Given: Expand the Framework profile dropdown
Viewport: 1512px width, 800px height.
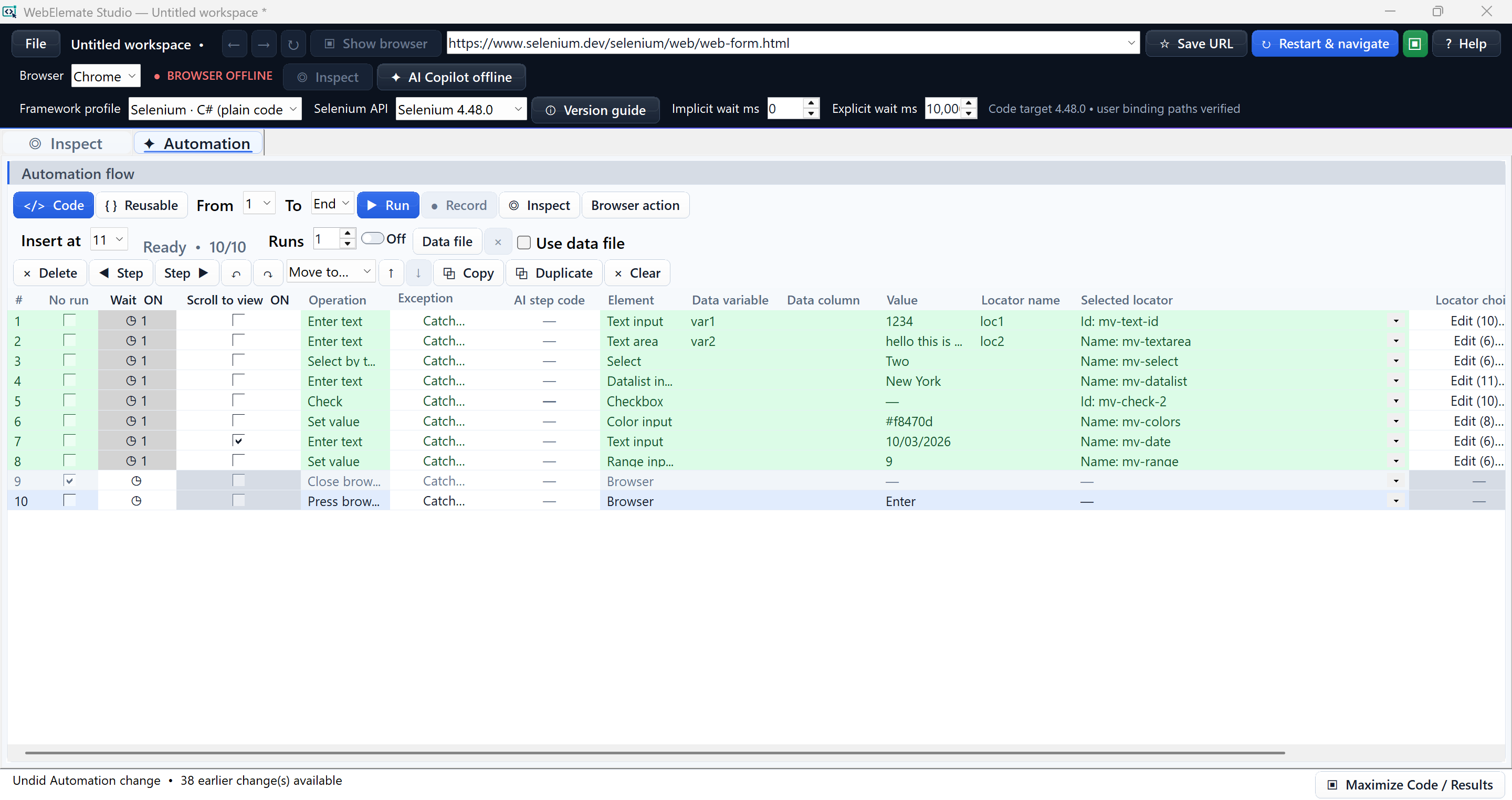Looking at the screenshot, I should tap(215, 109).
